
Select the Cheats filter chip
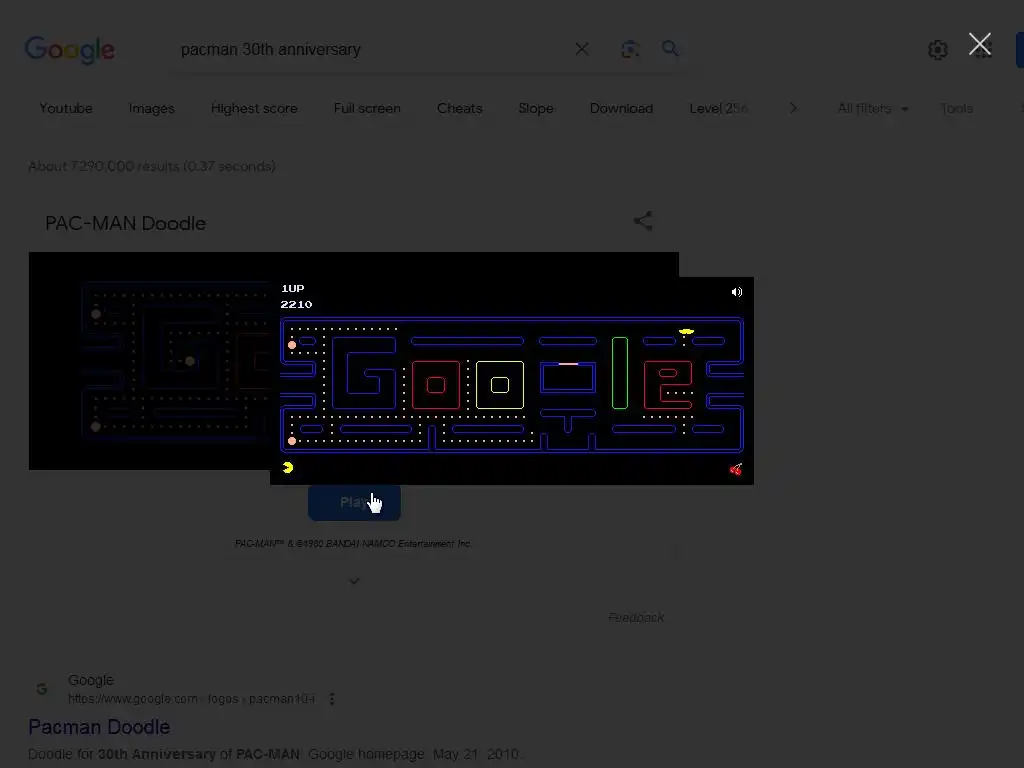[x=460, y=108]
